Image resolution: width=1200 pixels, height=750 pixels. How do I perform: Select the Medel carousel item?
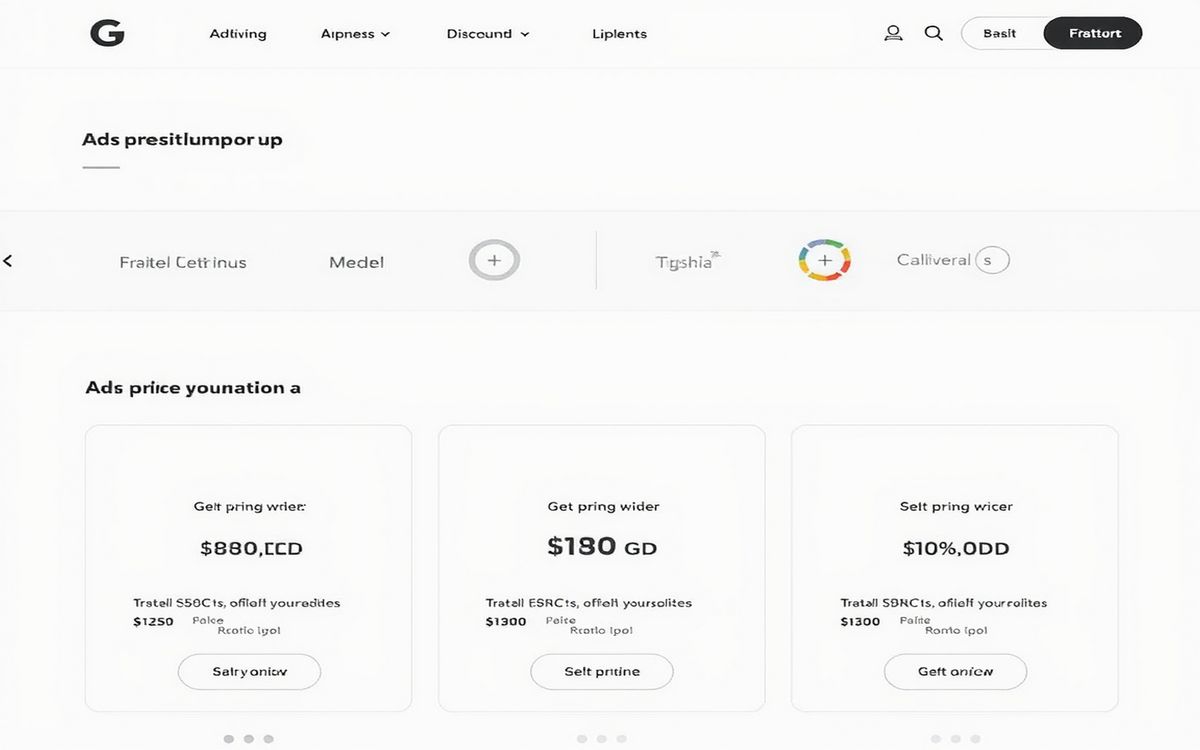pos(357,262)
